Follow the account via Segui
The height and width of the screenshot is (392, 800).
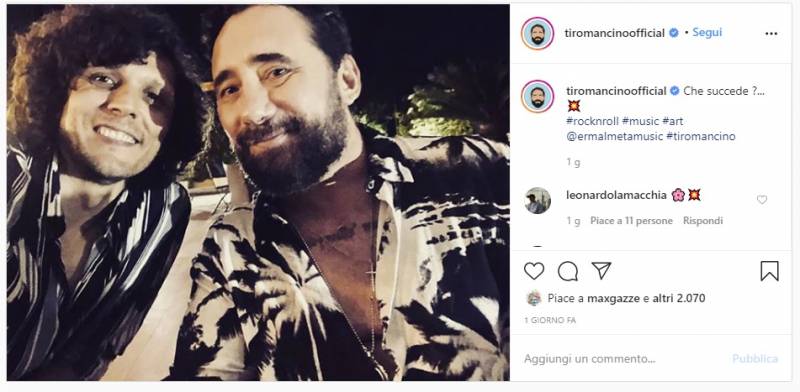[x=707, y=33]
